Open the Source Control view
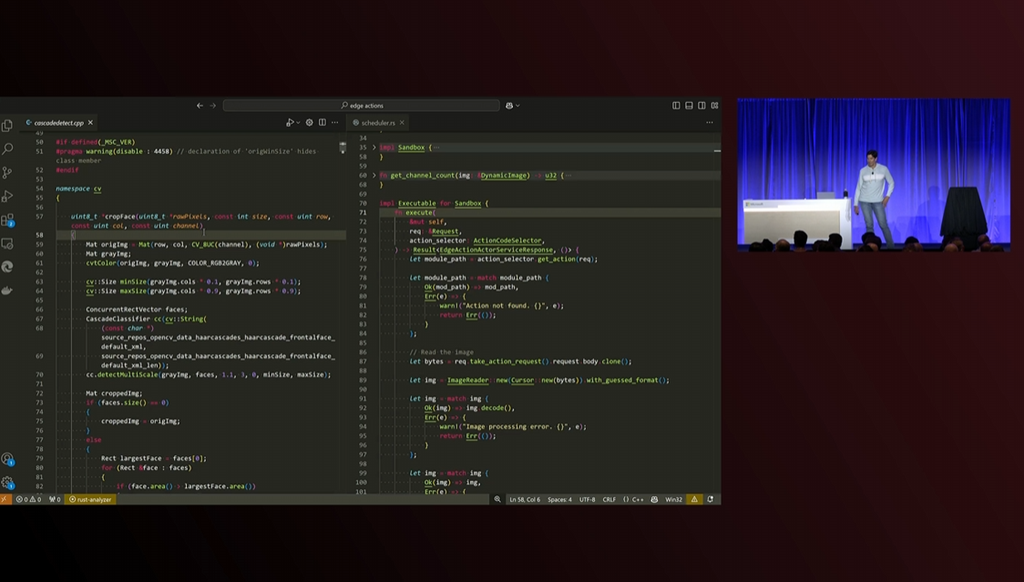 (8, 172)
